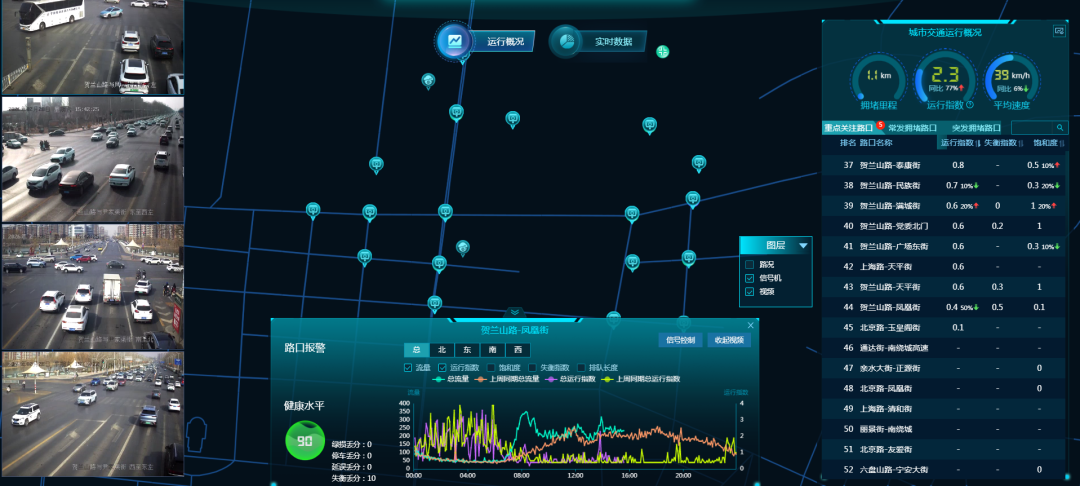Enable the 路况 layer checkbox

pos(750,265)
